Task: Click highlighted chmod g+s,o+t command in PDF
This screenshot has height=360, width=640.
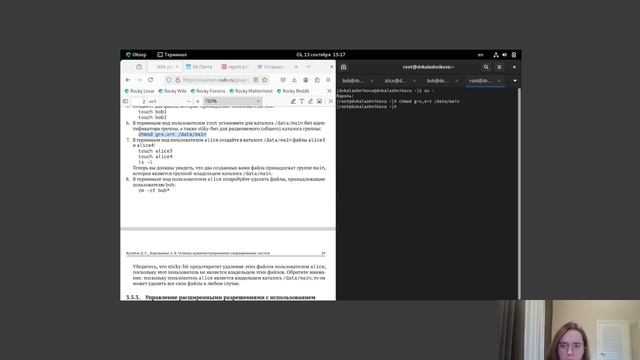Action: click(x=172, y=134)
